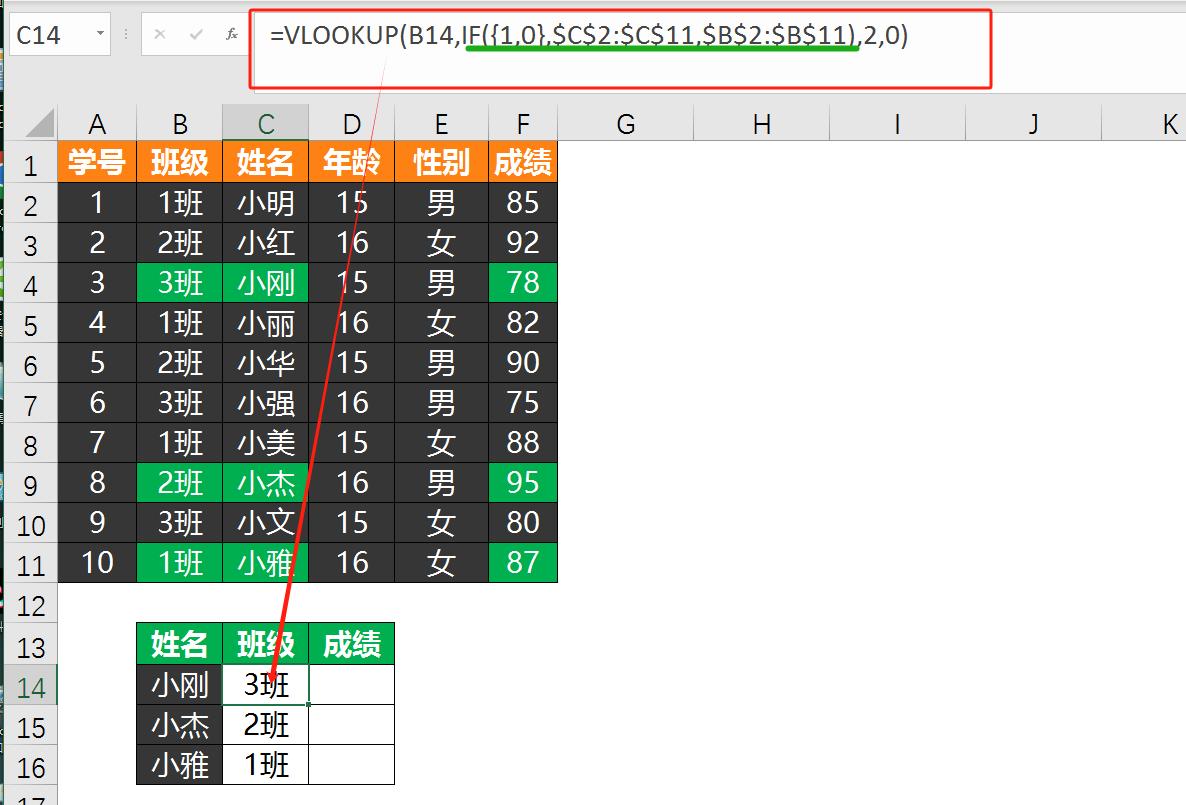Click the score cell 90

coord(523,363)
